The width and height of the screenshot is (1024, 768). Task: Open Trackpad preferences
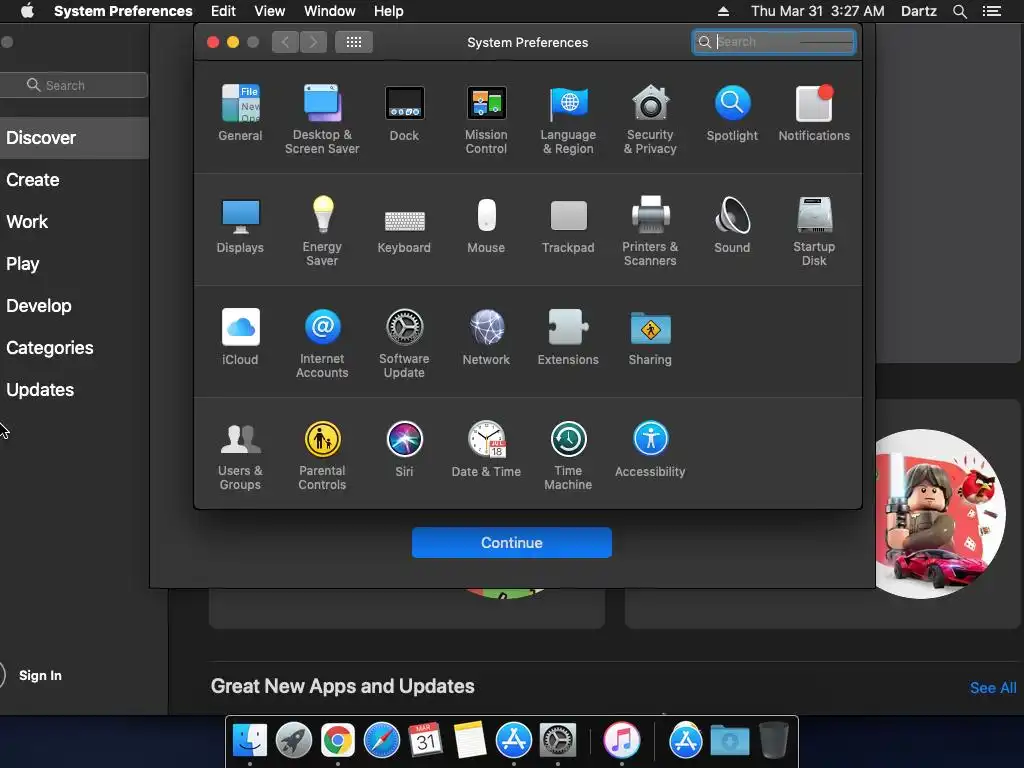(x=568, y=225)
